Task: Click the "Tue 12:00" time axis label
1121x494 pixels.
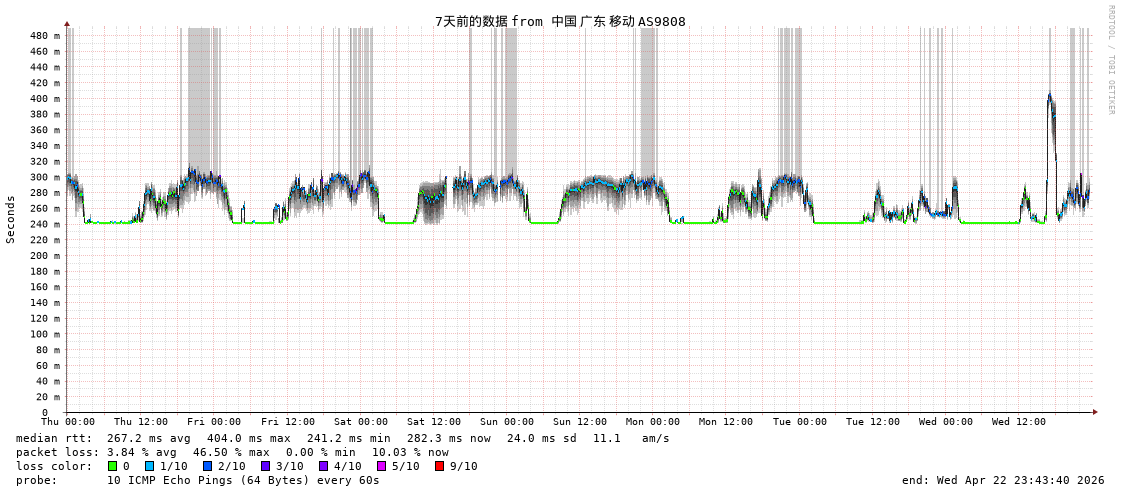Action: coord(873,422)
